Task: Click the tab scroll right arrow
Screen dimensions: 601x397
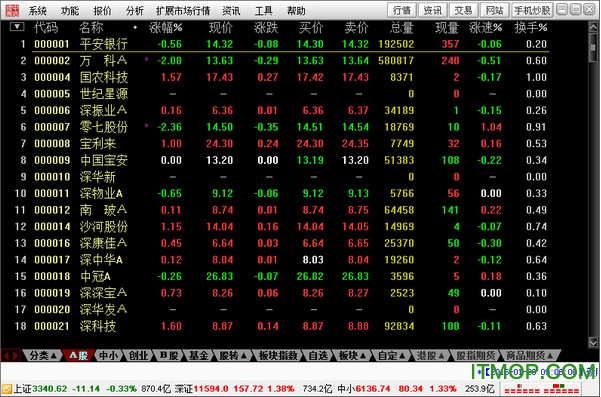Action: 15,356
